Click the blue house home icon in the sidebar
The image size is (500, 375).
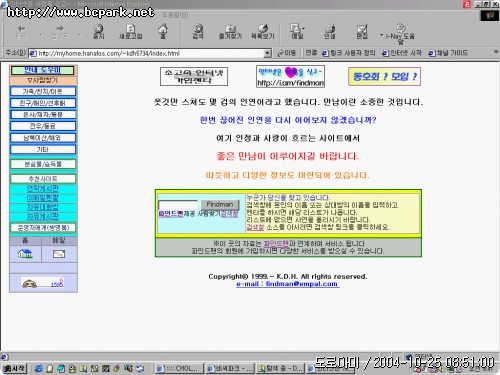[x=25, y=254]
